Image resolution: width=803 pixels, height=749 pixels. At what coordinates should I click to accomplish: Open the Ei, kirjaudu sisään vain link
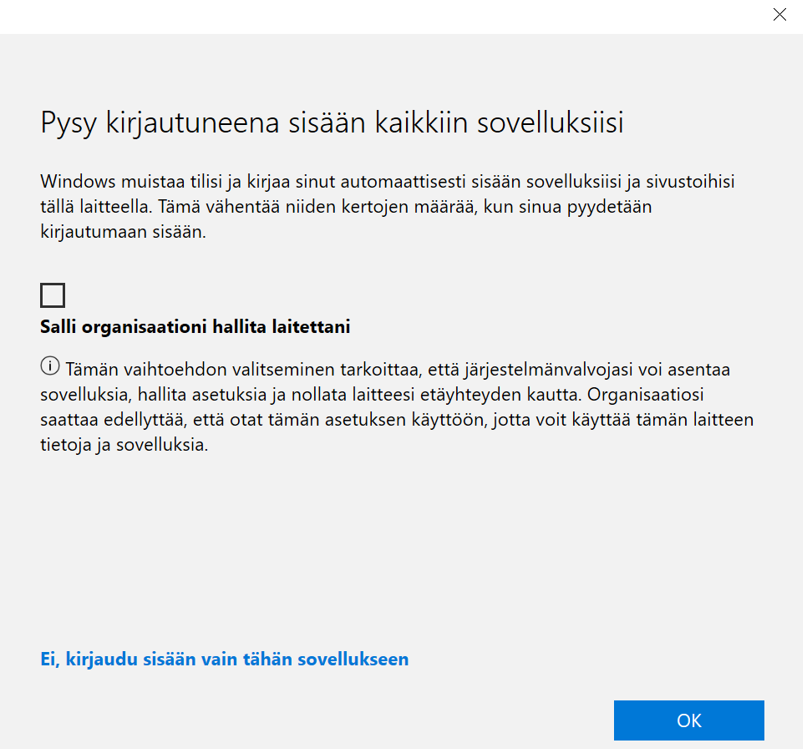tap(224, 659)
